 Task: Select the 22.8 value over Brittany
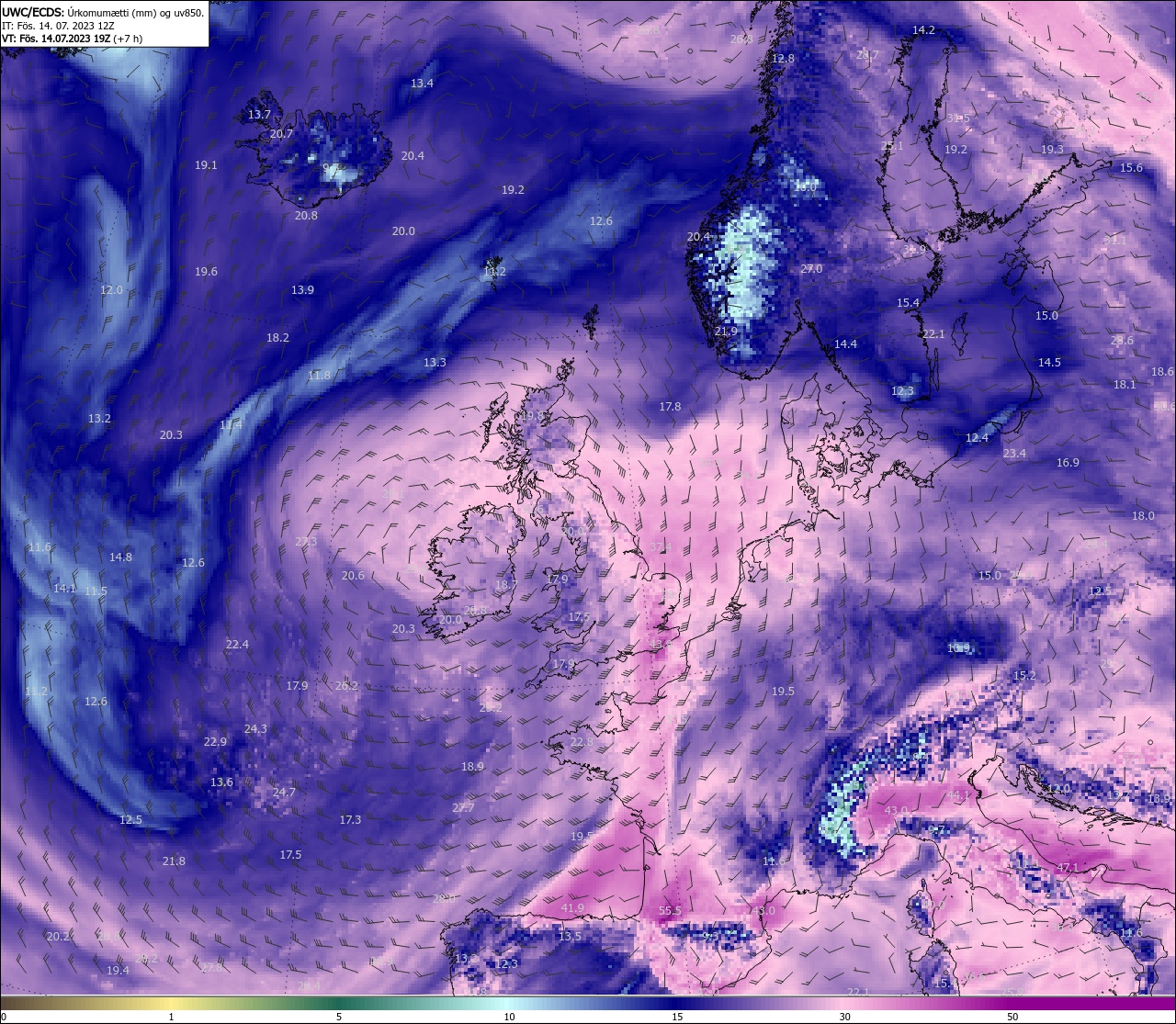(582, 742)
